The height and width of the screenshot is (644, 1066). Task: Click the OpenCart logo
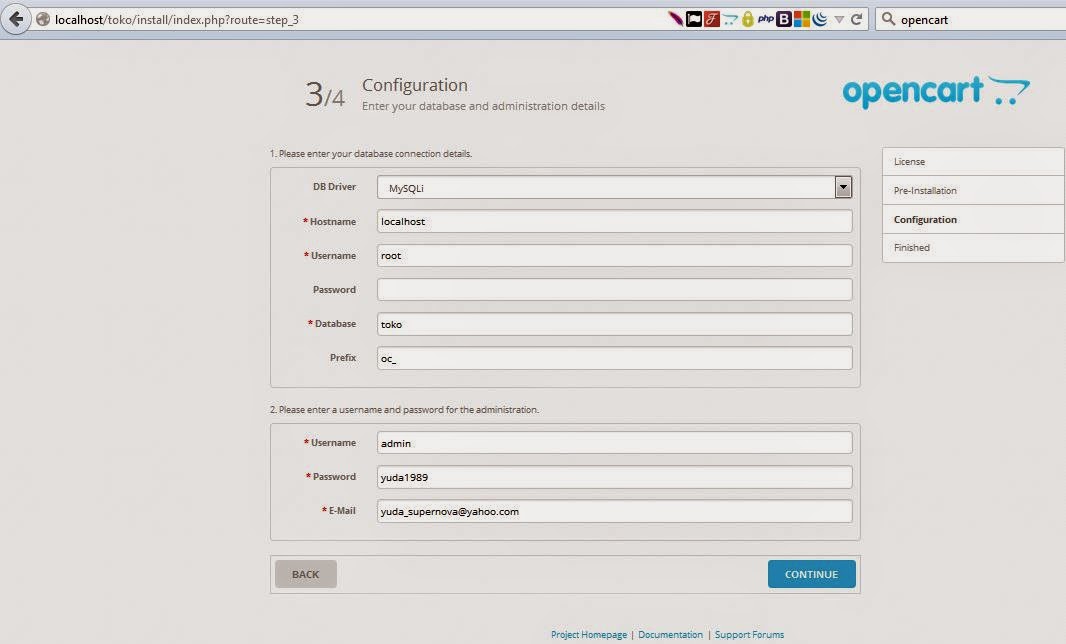[x=935, y=92]
